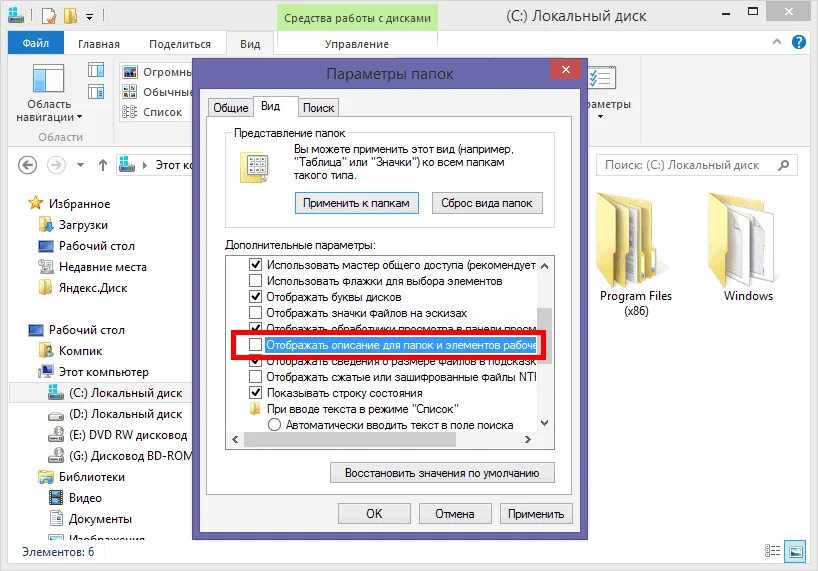The height and width of the screenshot is (571, 818).
Task: Select (D:) Локальный диск in the tree
Action: pos(115,414)
